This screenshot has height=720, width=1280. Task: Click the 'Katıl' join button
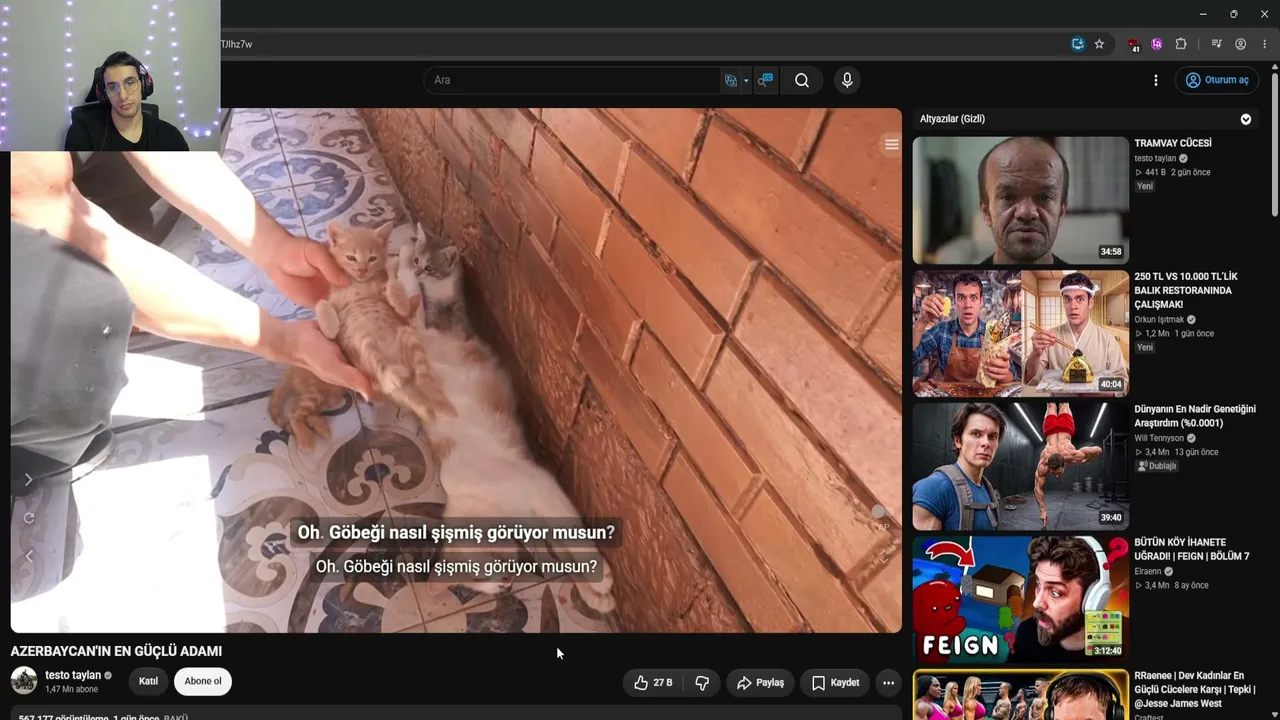click(x=148, y=682)
